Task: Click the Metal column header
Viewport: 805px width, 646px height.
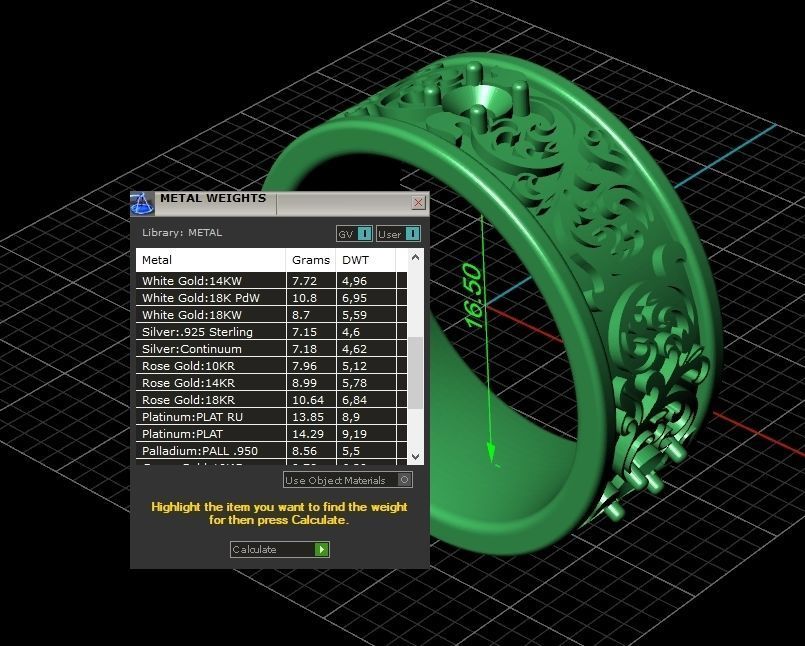Action: (210, 260)
